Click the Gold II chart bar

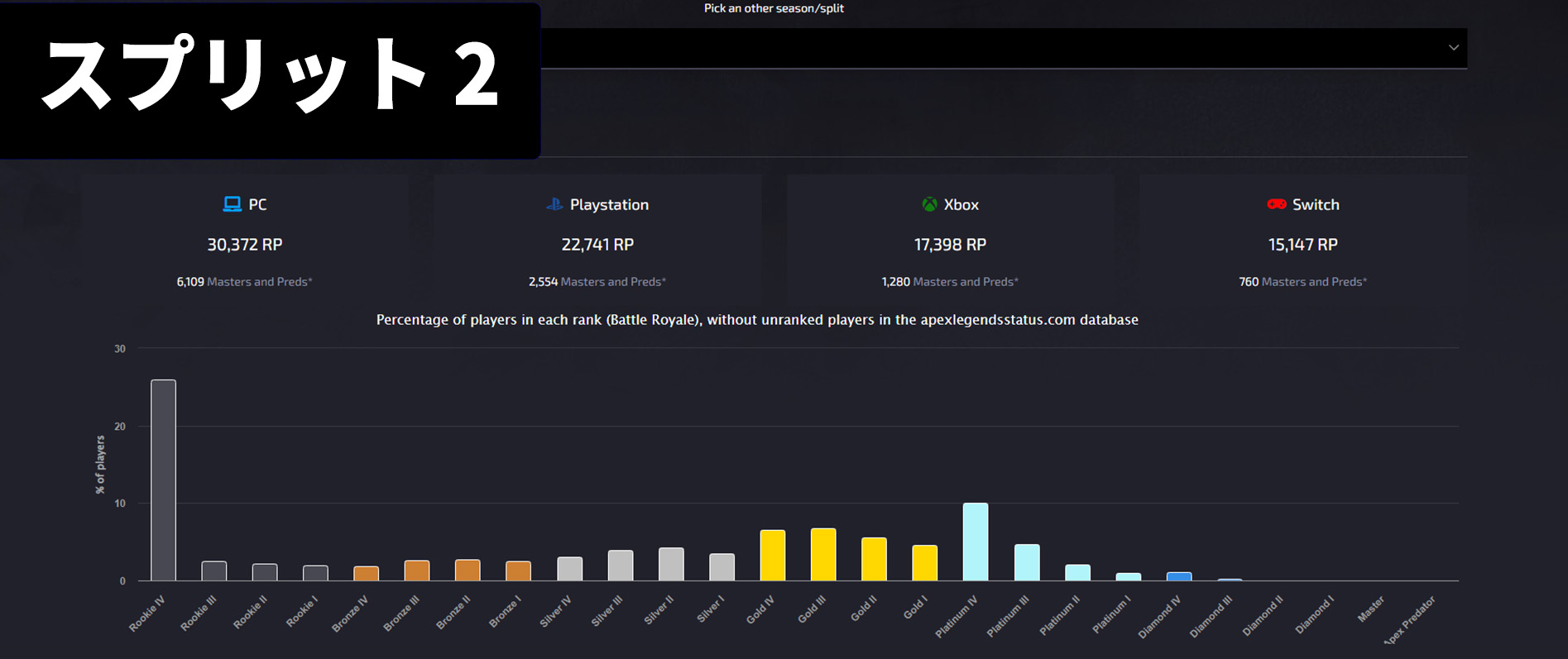[x=874, y=559]
